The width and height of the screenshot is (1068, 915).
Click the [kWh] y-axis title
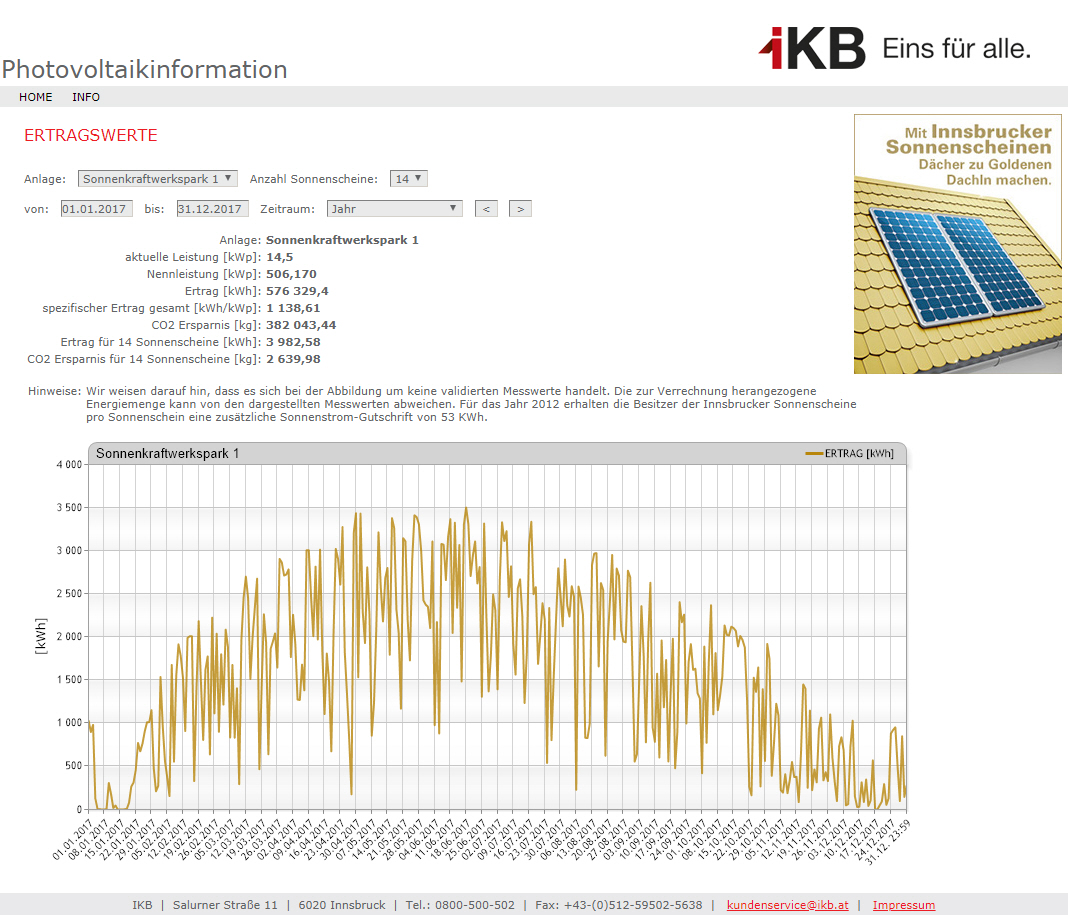(41, 636)
